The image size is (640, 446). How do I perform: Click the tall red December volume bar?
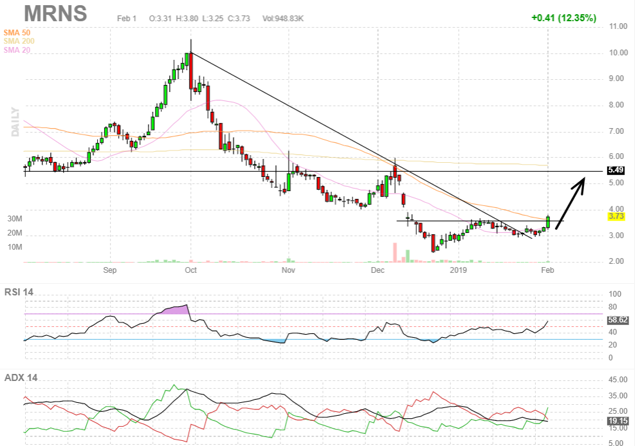click(x=395, y=252)
